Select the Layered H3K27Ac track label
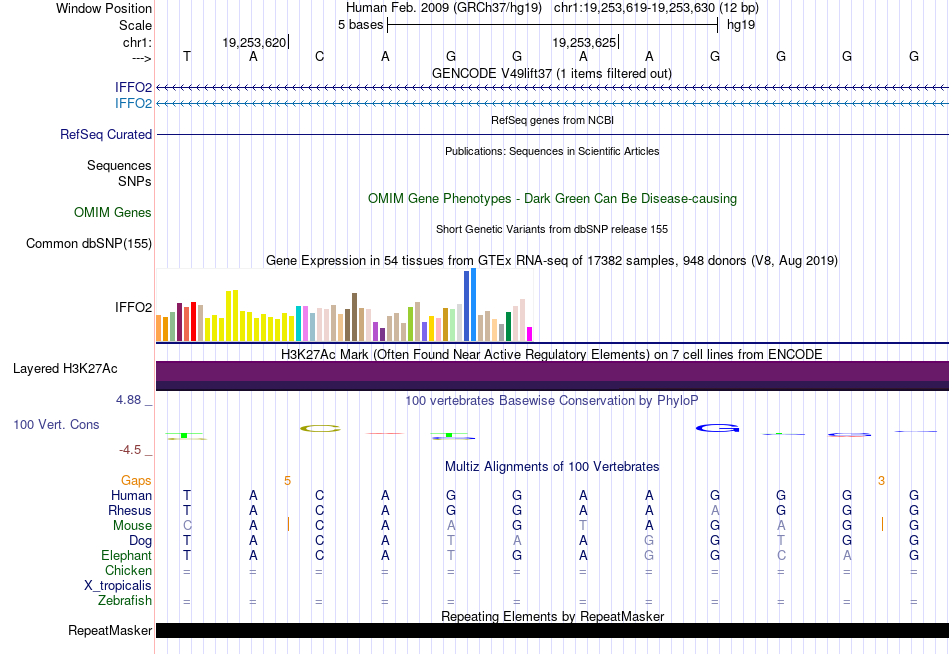950x654 pixels. click(x=65, y=369)
